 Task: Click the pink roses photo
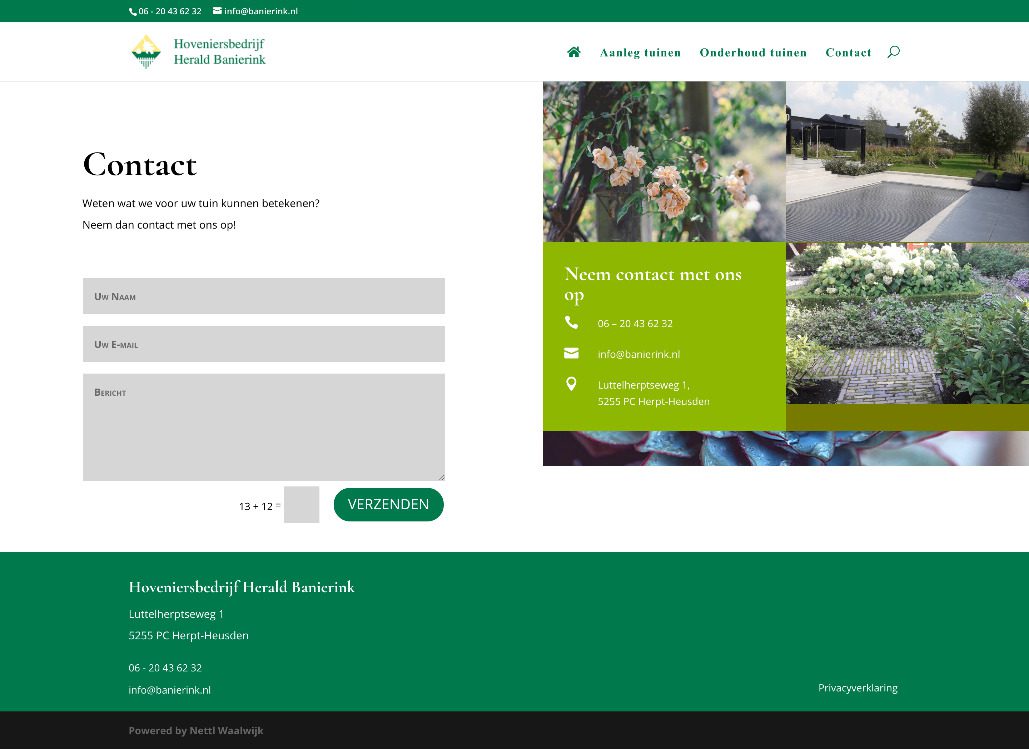pyautogui.click(x=664, y=161)
